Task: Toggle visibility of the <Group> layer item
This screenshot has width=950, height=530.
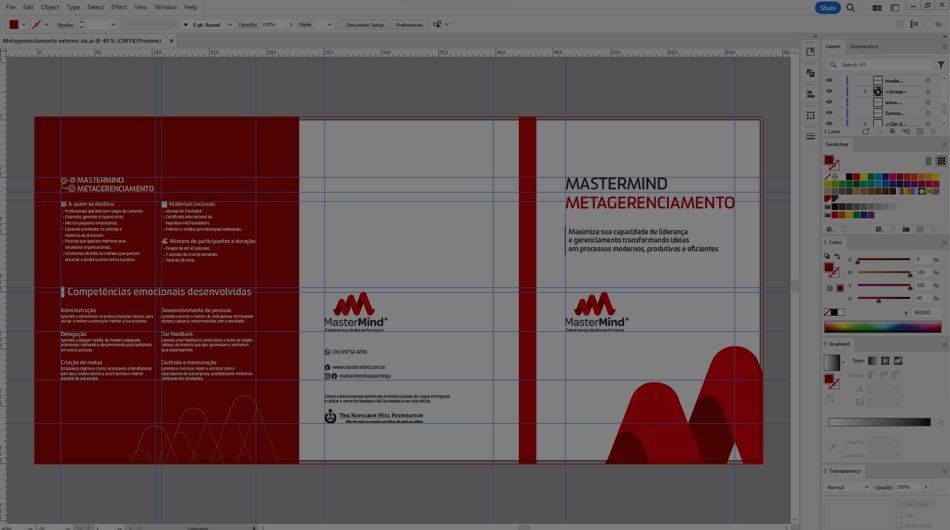Action: pyautogui.click(x=829, y=91)
